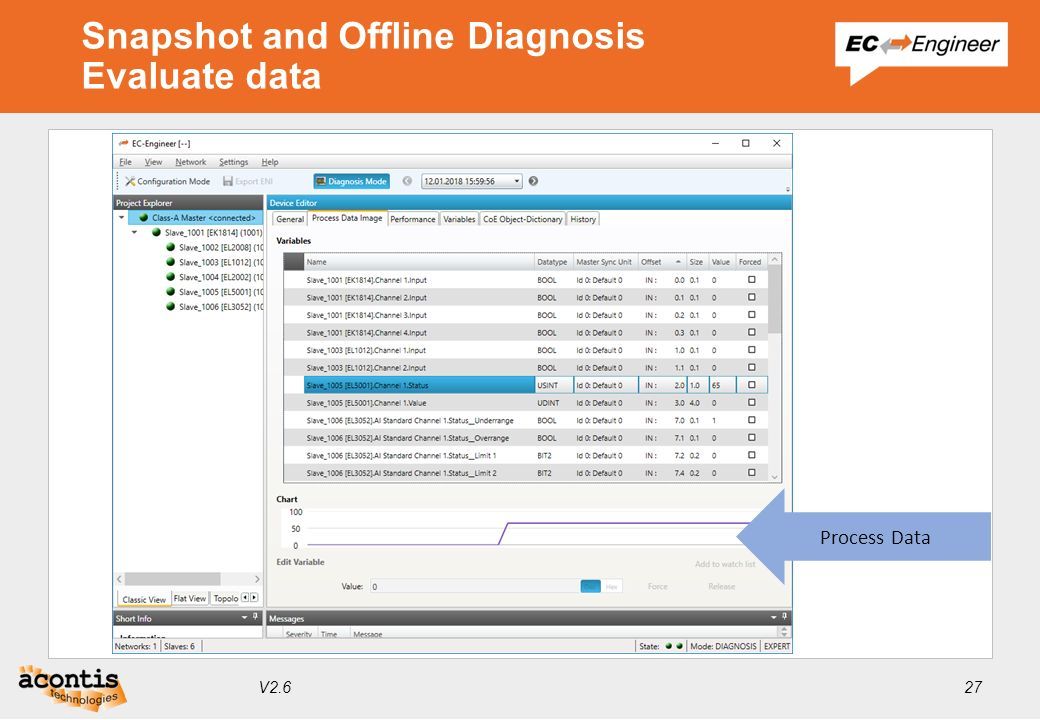1040x720 pixels.
Task: Tick Forced for Slave_1001 Channel 4.Input
Action: pos(751,332)
